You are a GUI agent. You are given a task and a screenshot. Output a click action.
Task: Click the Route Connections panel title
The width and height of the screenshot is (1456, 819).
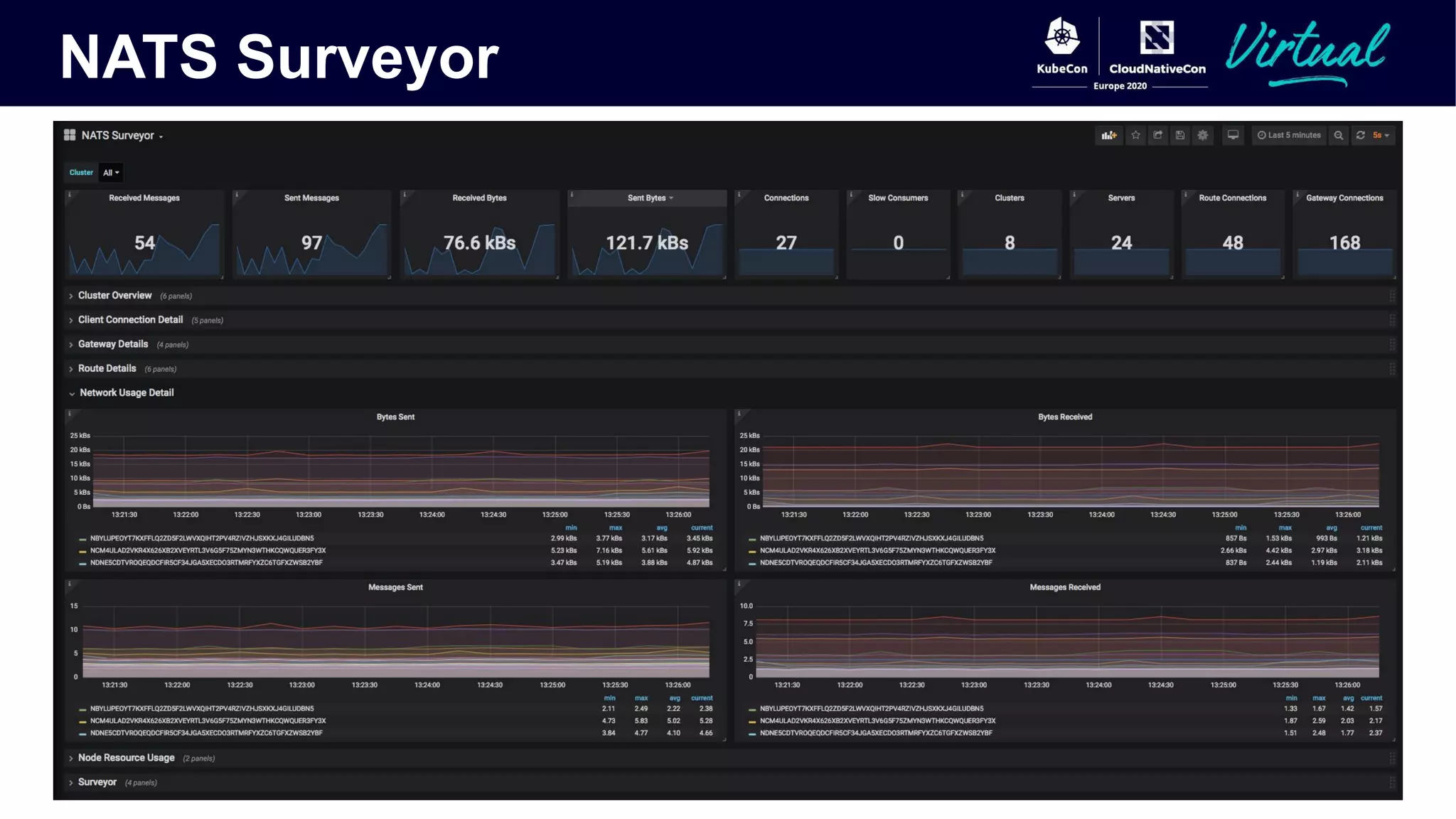1233,198
